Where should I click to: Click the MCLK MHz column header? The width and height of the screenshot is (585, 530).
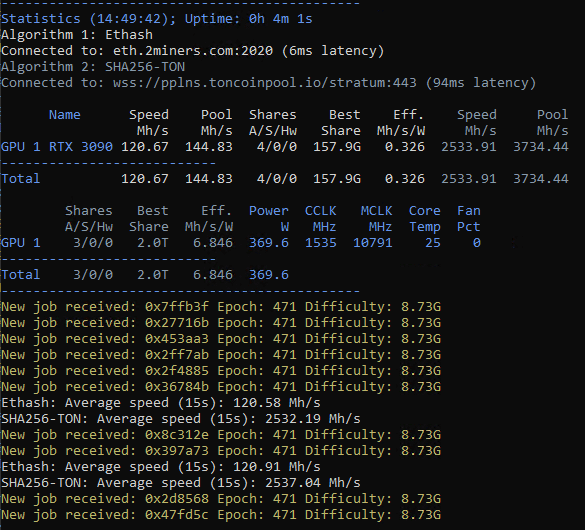coord(376,219)
